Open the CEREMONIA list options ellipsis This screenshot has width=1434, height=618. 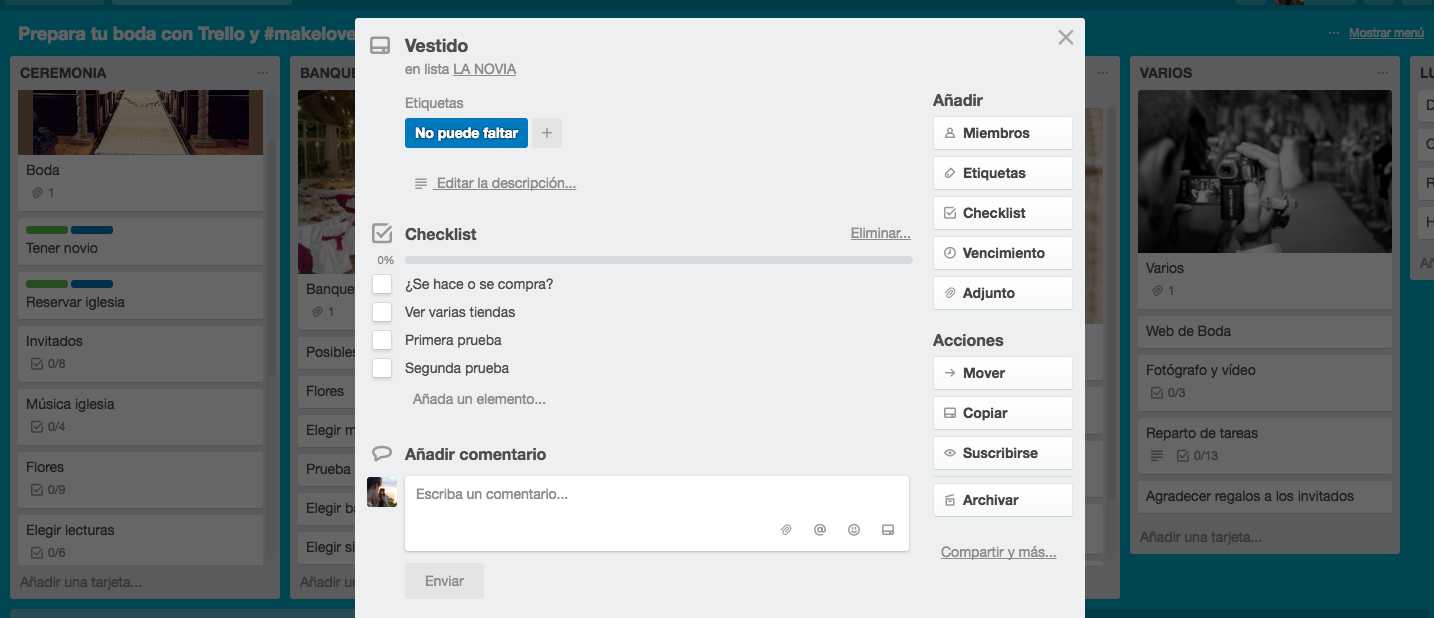pos(263,73)
